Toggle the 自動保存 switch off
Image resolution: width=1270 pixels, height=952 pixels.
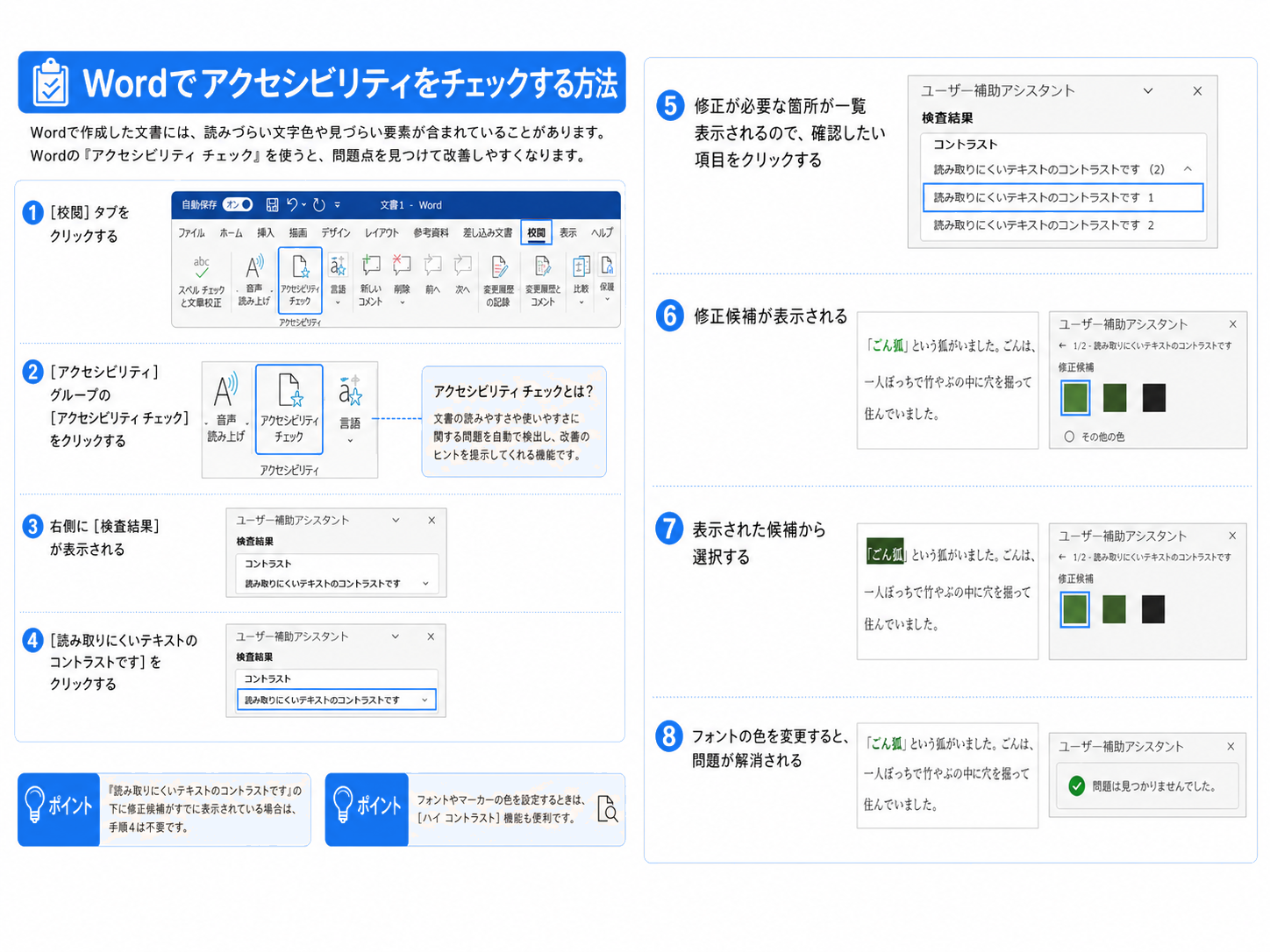239,204
